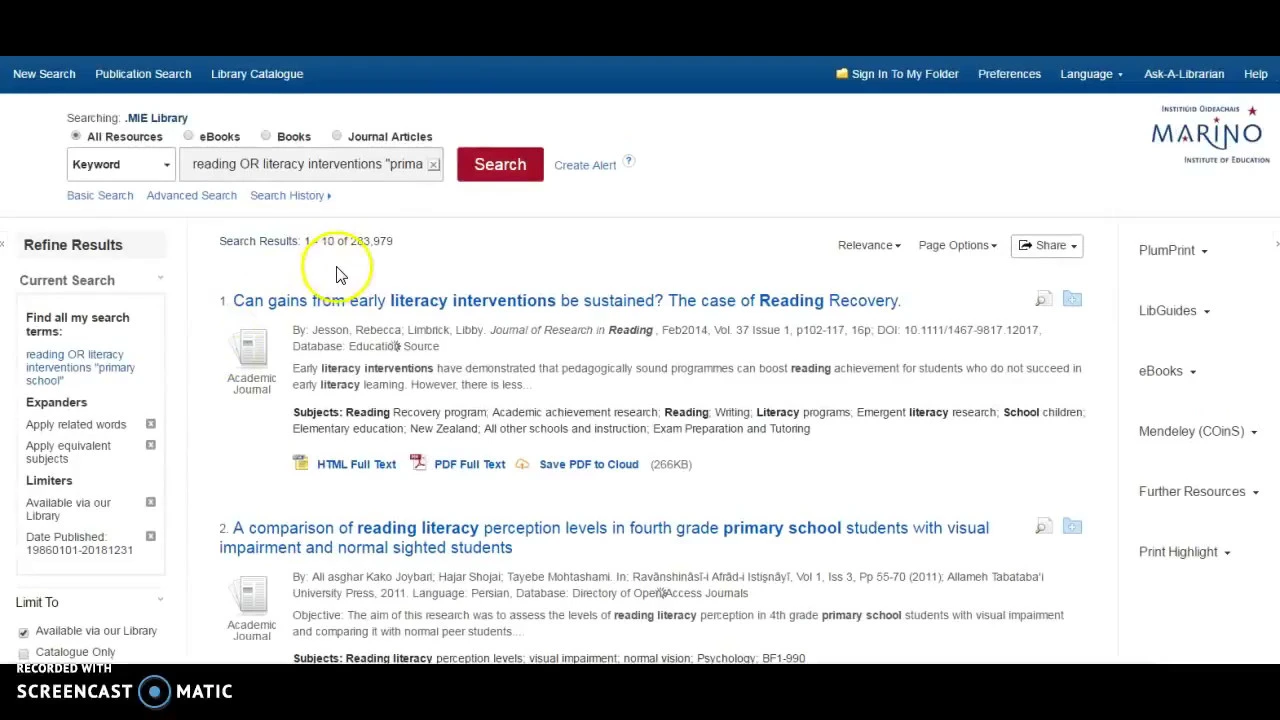Screen dimensions: 1280x720
Task: Switch to Basic Search
Action: click(x=100, y=196)
